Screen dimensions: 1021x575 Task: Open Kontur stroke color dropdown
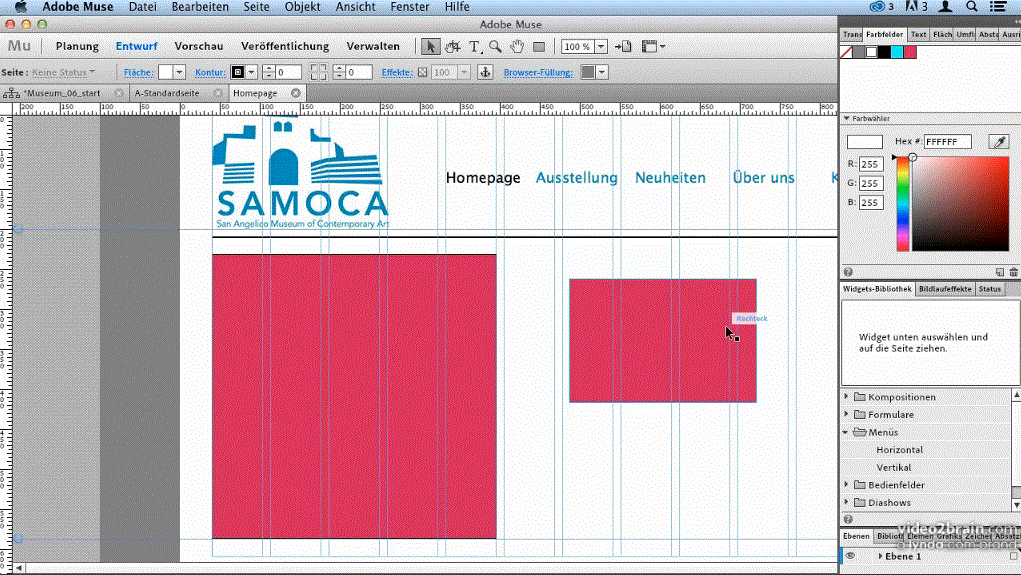pos(251,72)
